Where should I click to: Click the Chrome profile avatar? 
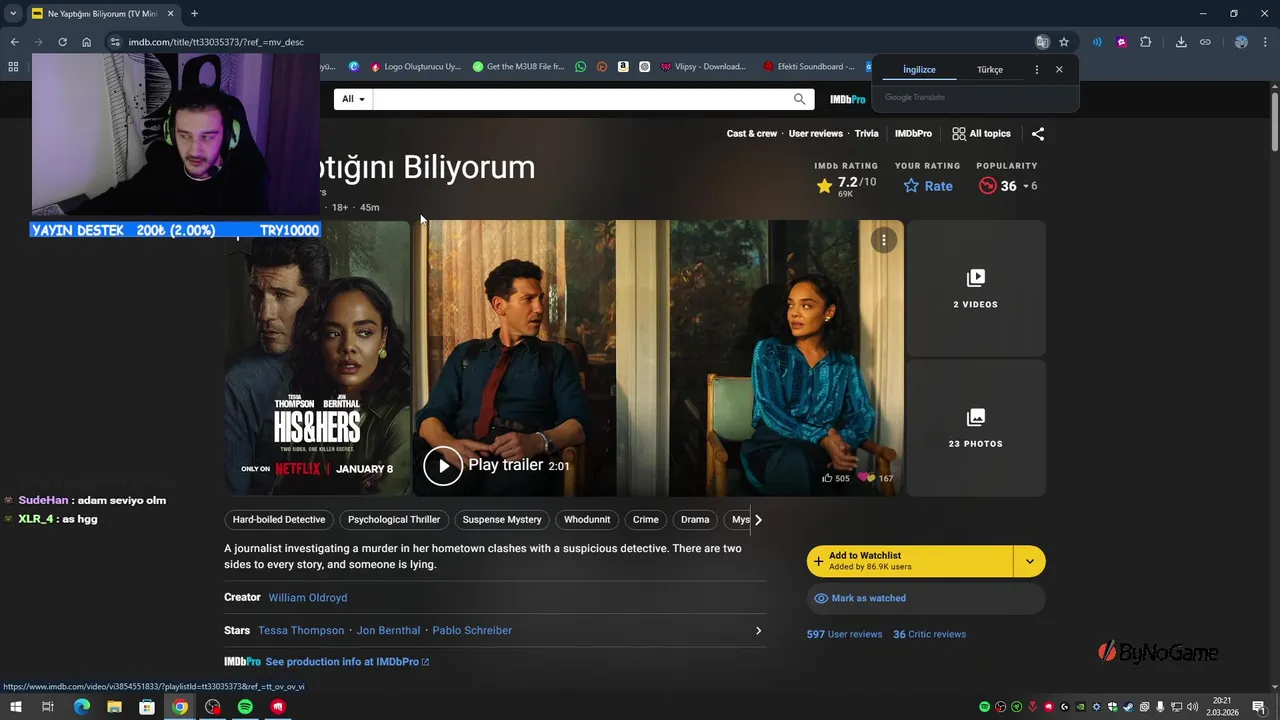click(1241, 42)
